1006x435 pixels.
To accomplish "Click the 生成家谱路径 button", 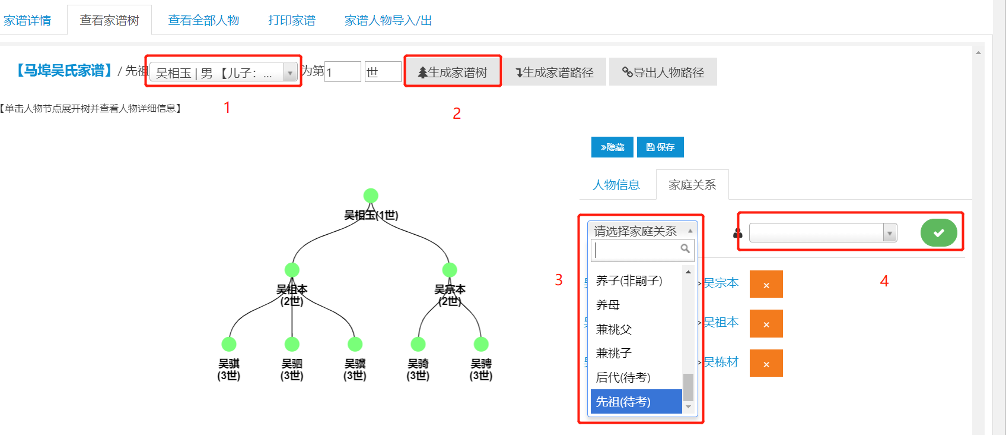I will (x=555, y=72).
